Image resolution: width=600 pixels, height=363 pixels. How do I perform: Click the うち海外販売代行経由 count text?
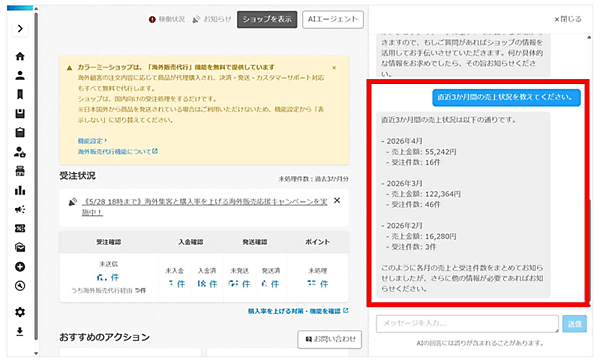[109, 291]
